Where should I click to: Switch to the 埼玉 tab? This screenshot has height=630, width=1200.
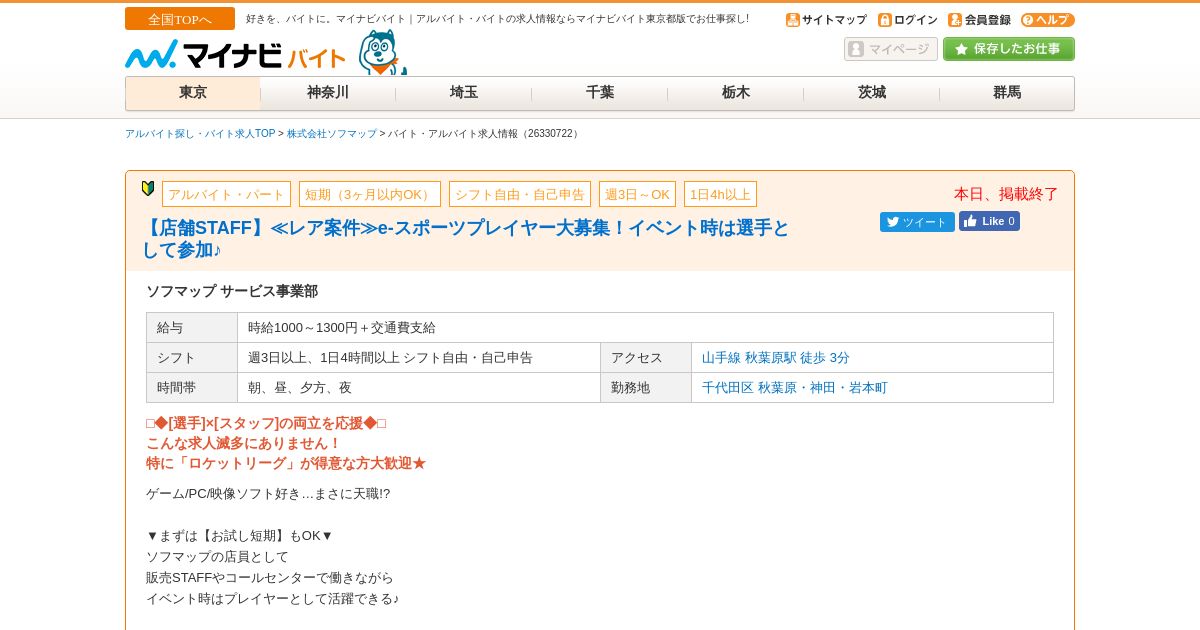[x=464, y=93]
